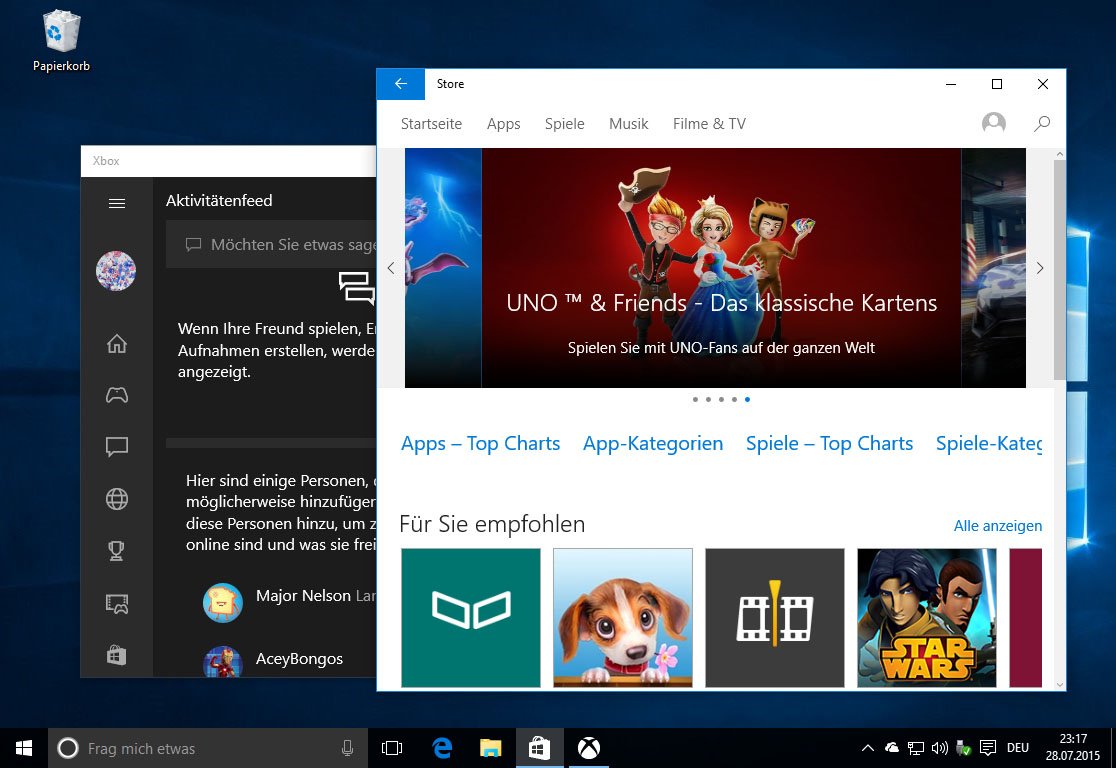The height and width of the screenshot is (768, 1116).
Task: Open the network icon in the tray
Action: pyautogui.click(x=915, y=748)
